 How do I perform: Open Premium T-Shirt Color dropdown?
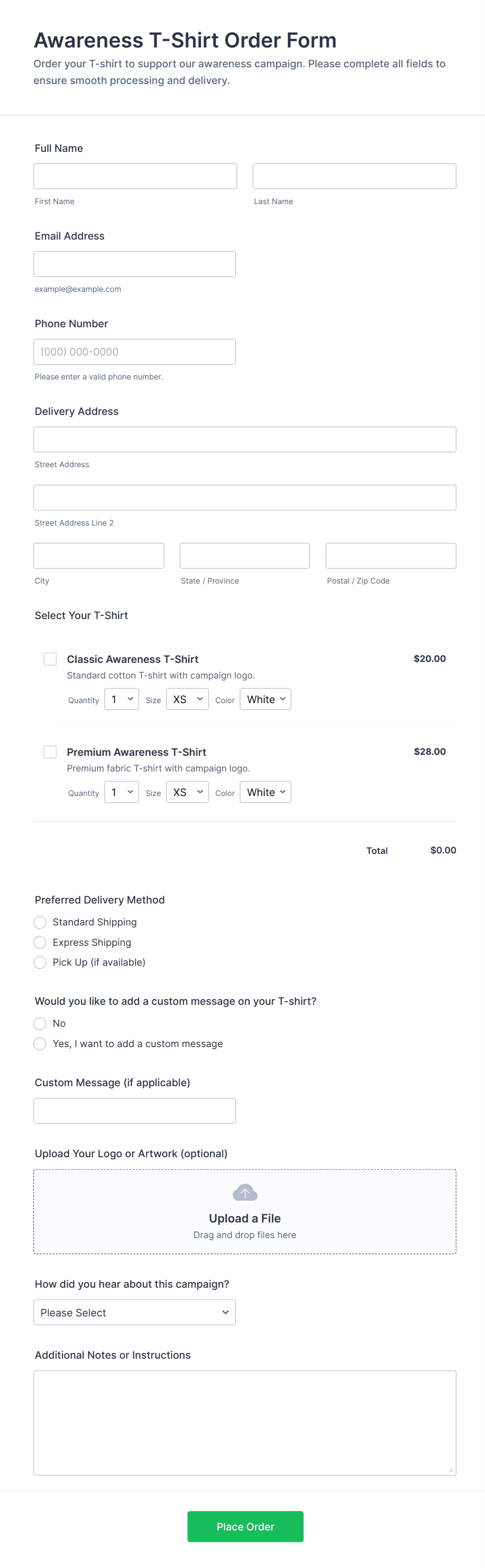pyautogui.click(x=265, y=792)
